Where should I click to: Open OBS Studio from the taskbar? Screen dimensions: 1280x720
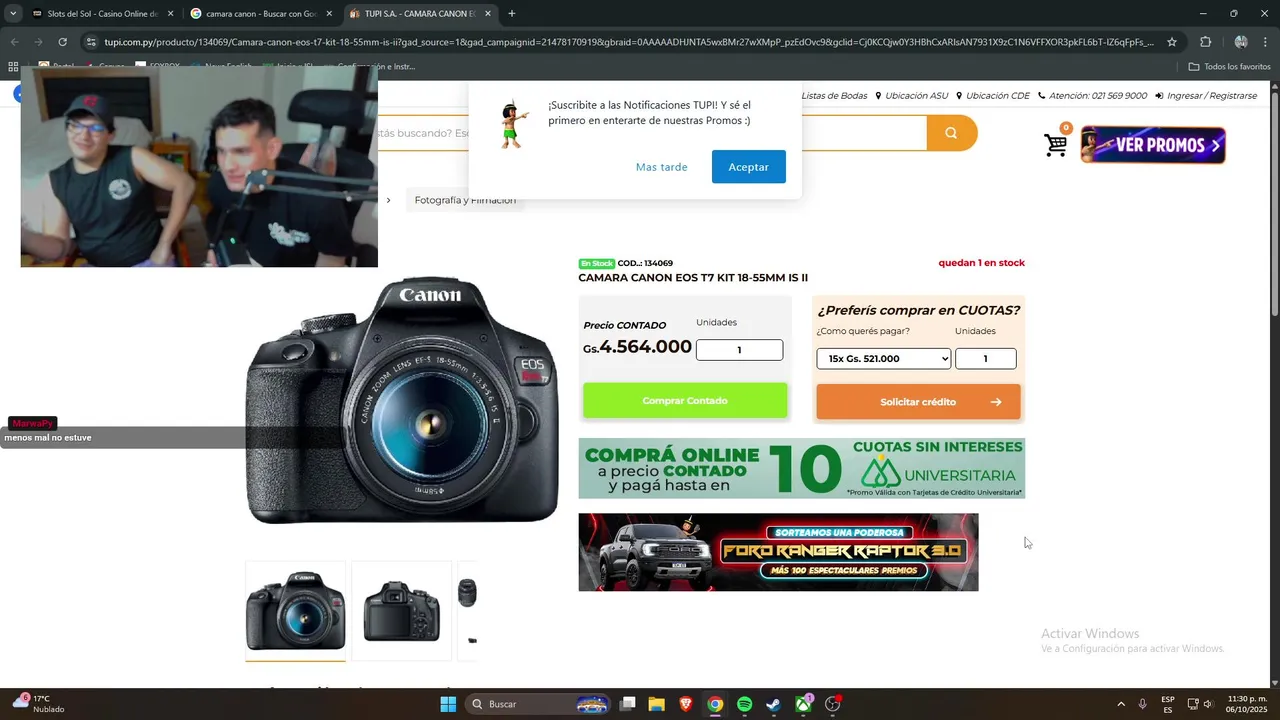tap(833, 704)
